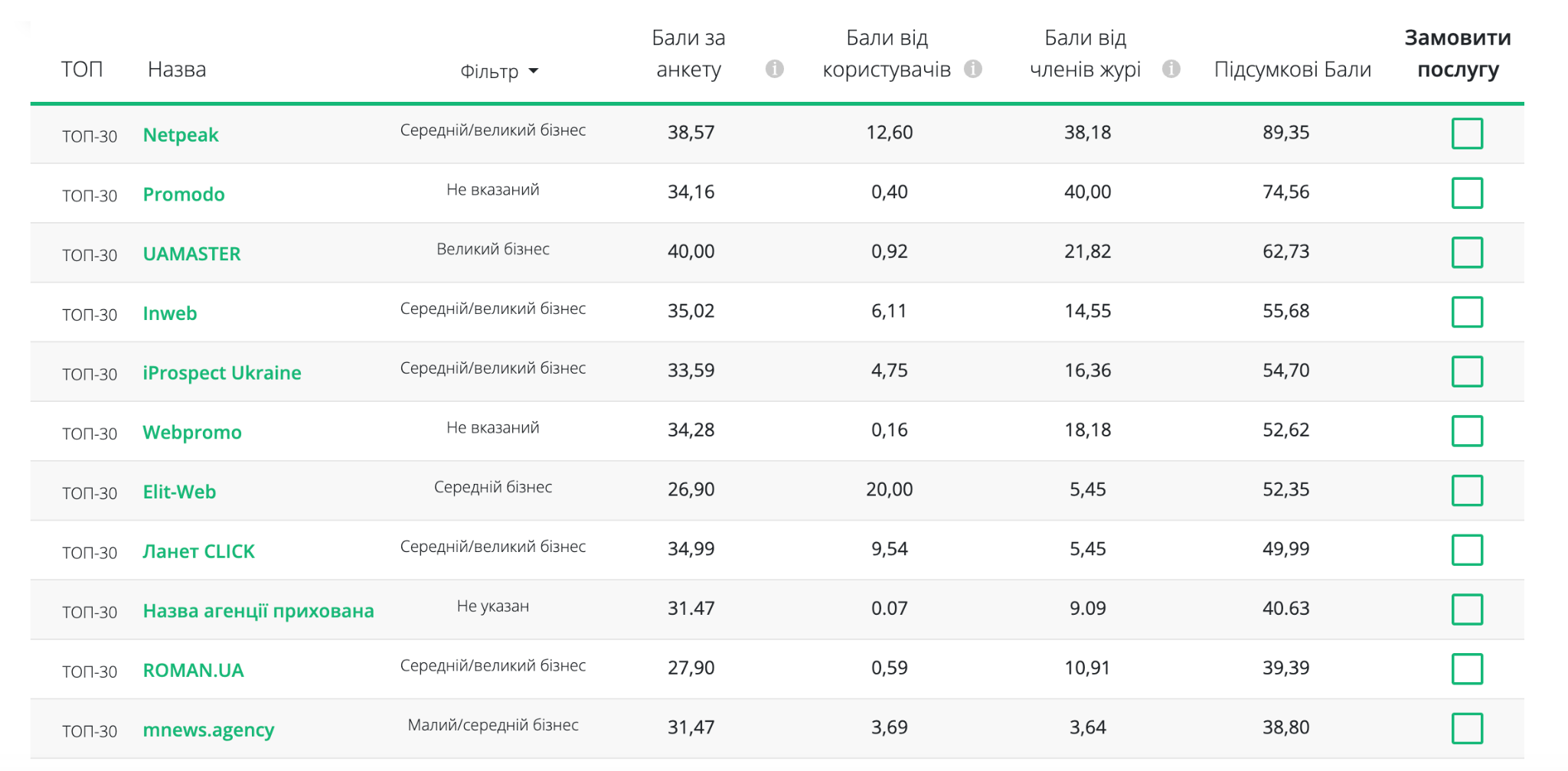Open the Ланет CLICK link
The image size is (1568, 771).
click(x=198, y=551)
